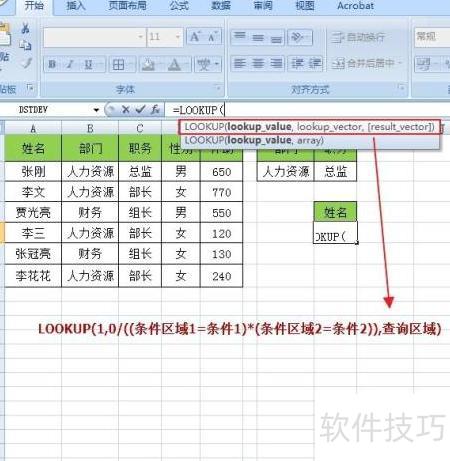Toggle Bold formatting button
The image size is (450, 461).
point(52,64)
